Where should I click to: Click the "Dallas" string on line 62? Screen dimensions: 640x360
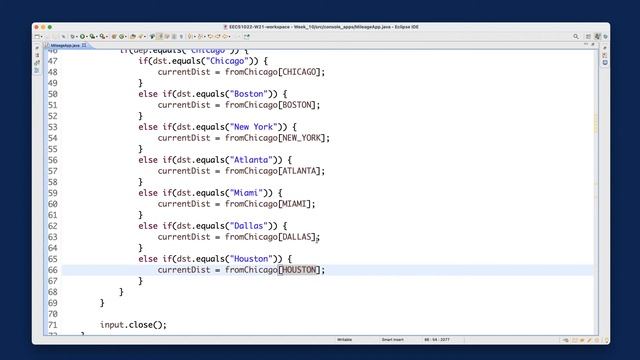point(249,226)
